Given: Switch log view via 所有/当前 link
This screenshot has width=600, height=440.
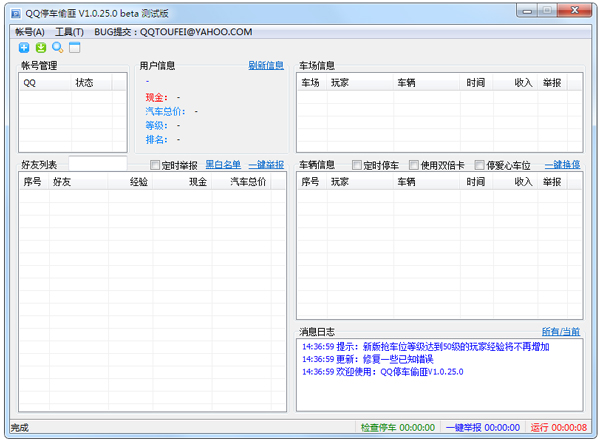Looking at the screenshot, I should [x=560, y=331].
